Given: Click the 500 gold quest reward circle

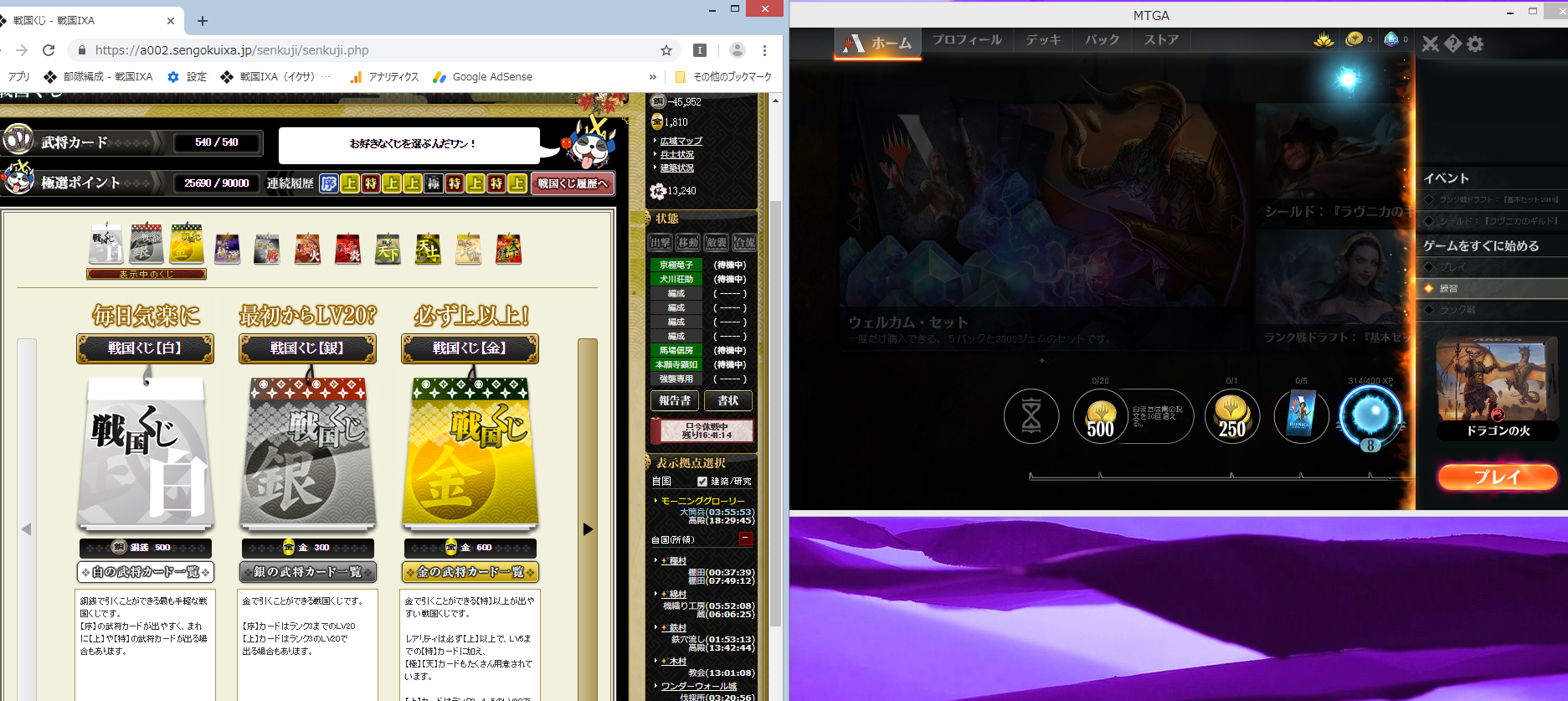Looking at the screenshot, I should [1100, 416].
